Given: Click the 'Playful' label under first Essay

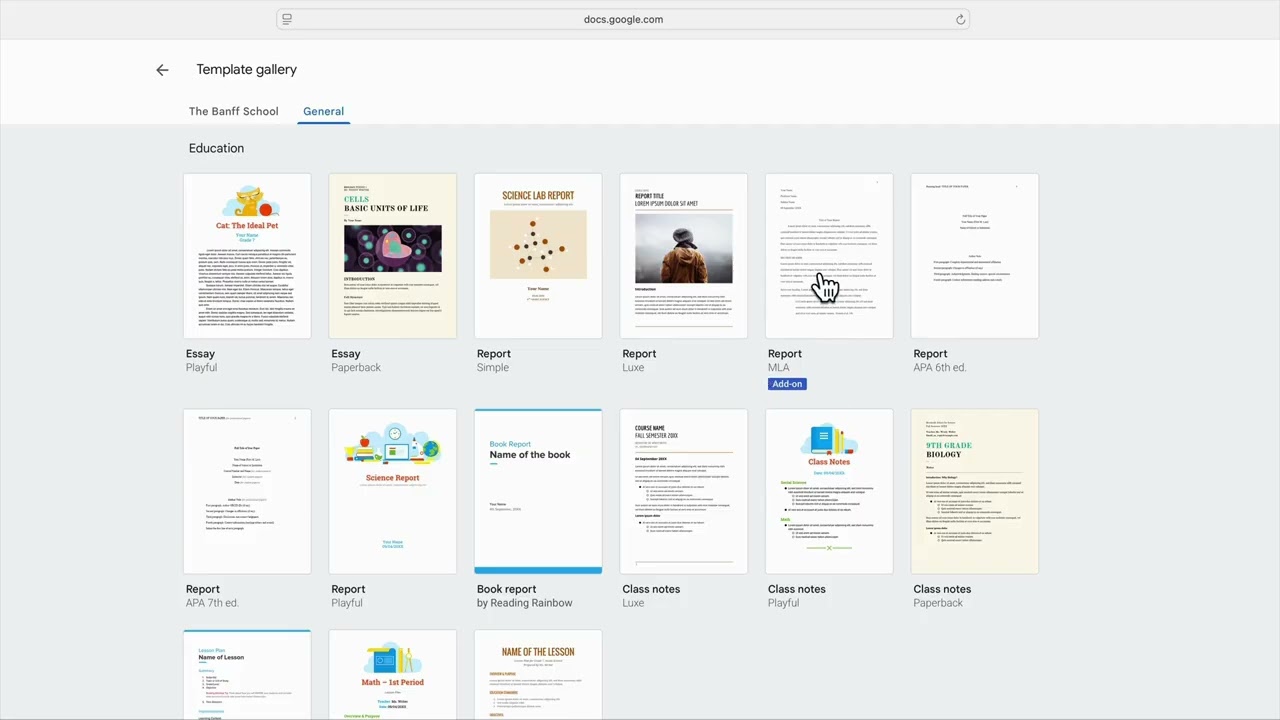Looking at the screenshot, I should [x=201, y=368].
